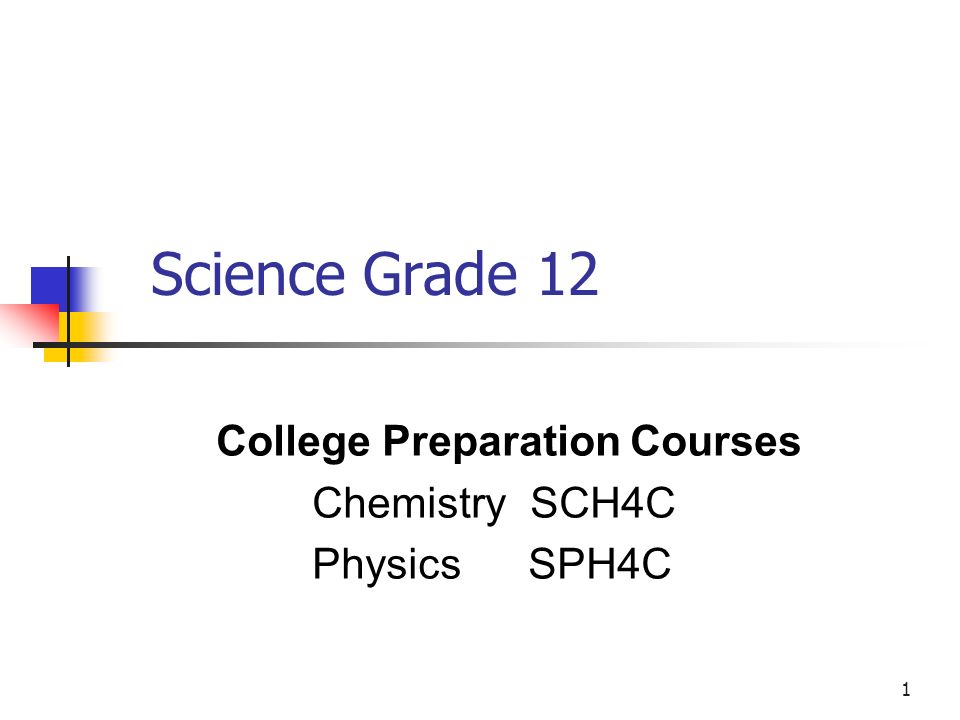Select the word Science in title
This screenshot has height=720, width=960.
pyautogui.click(x=248, y=274)
